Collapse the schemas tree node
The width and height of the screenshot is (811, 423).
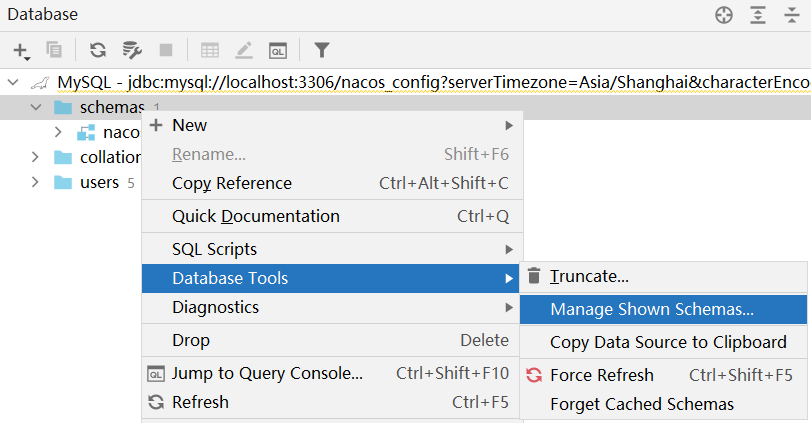[x=36, y=108]
